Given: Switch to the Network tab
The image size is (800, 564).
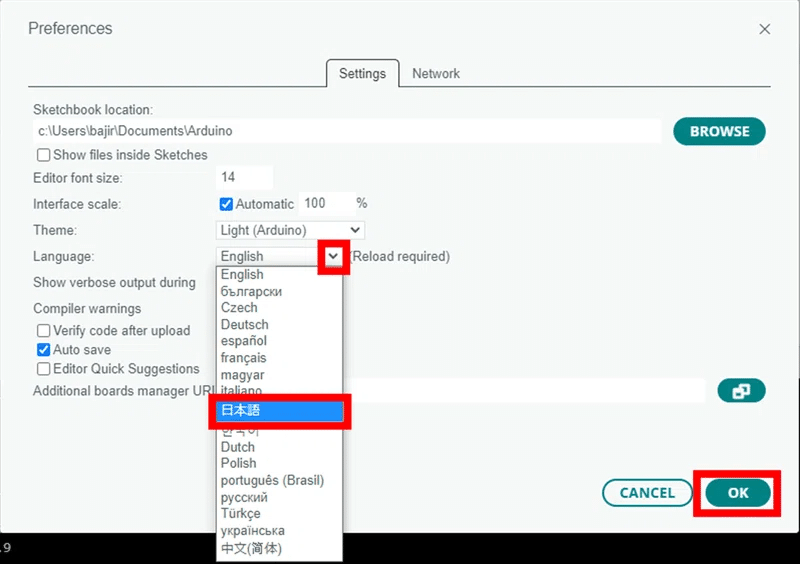Looking at the screenshot, I should [x=436, y=73].
